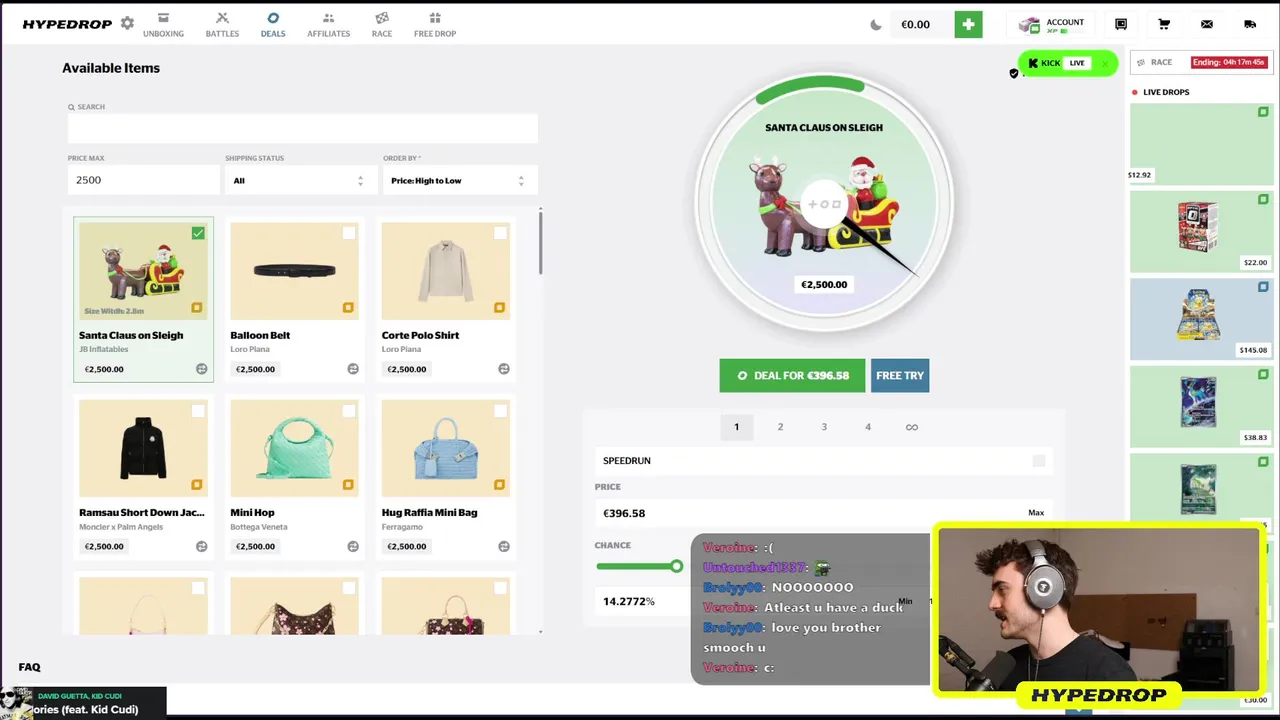The image size is (1280, 720).
Task: Click the shield icon beside the Kick badge
Action: click(1013, 73)
